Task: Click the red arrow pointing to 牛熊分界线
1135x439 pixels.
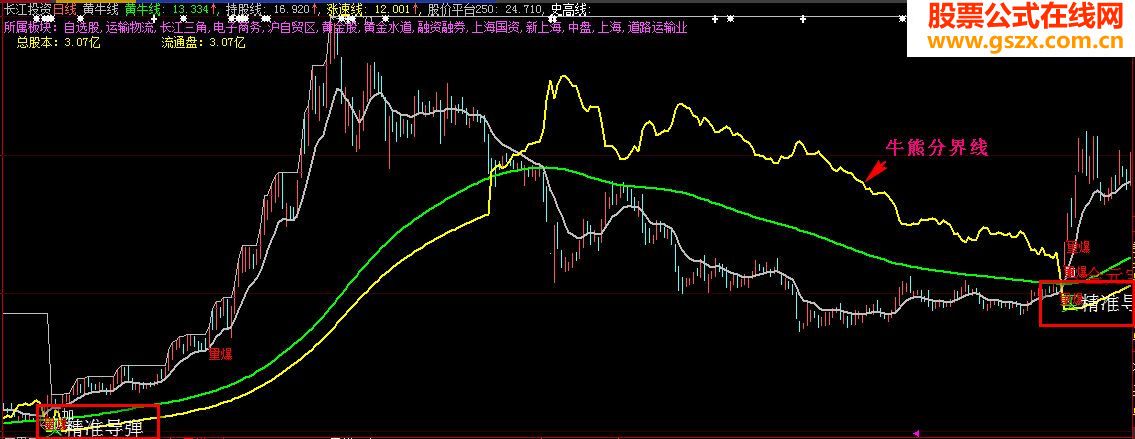Action: tap(876, 172)
